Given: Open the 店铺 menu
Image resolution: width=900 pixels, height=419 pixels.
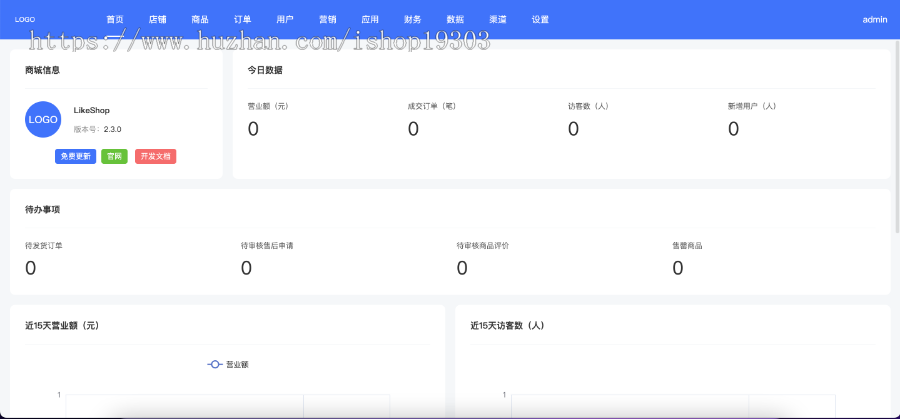Looking at the screenshot, I should 157,20.
